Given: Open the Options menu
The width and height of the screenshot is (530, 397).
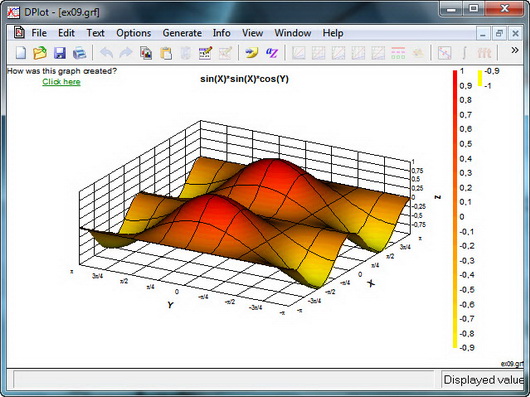Looking at the screenshot, I should point(134,33).
